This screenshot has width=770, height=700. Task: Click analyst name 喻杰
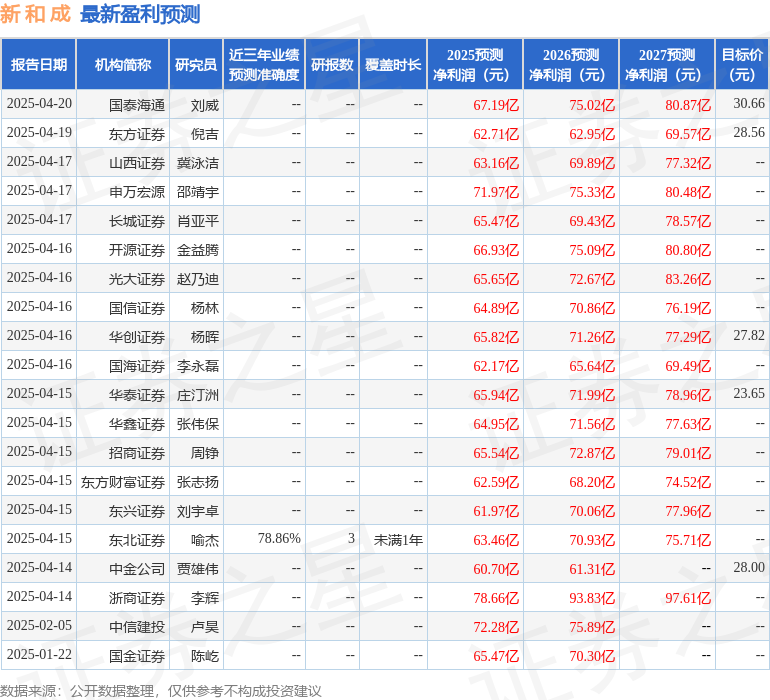click(x=204, y=539)
